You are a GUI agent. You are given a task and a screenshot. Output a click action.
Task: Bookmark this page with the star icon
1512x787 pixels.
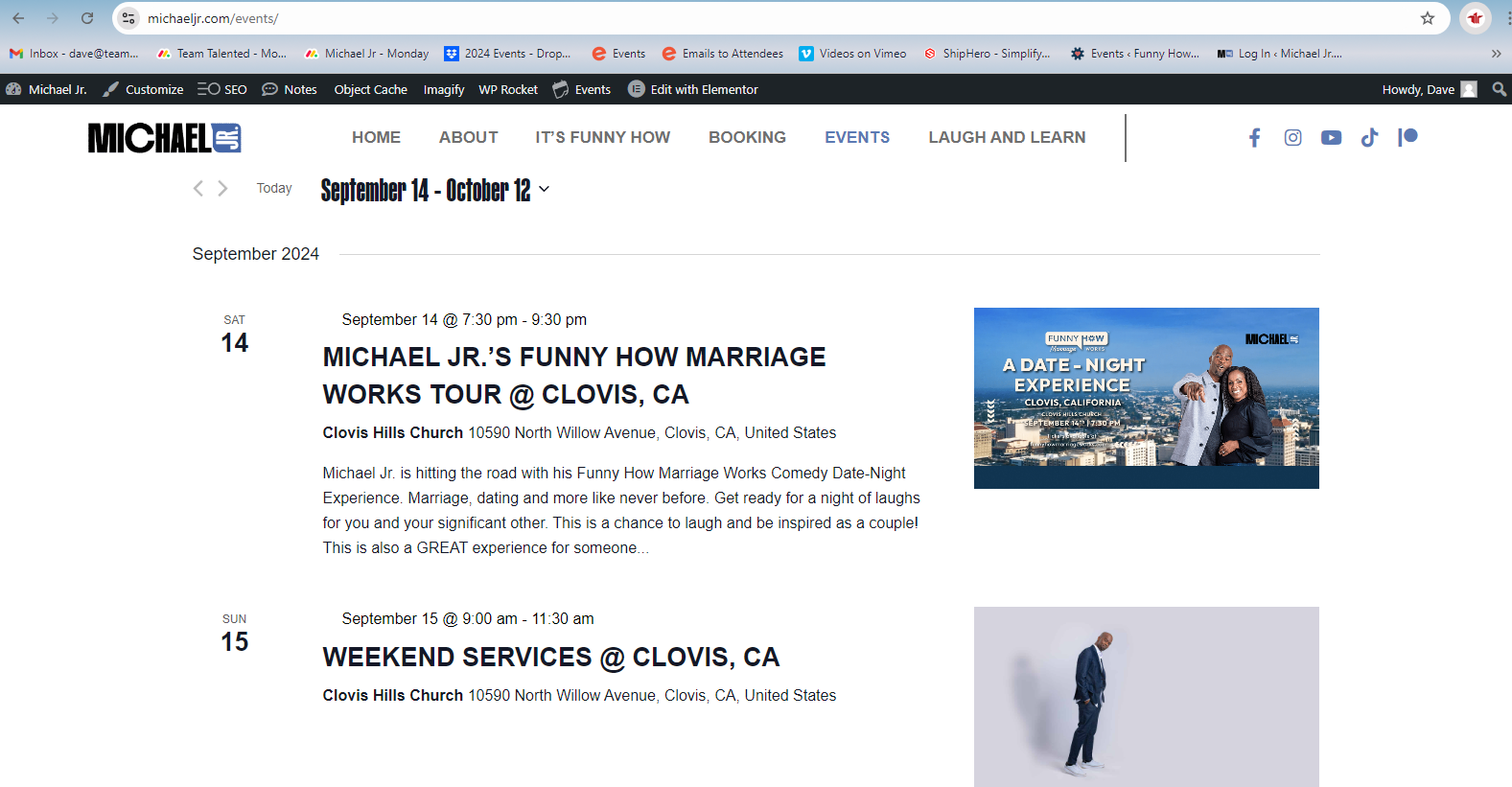(1428, 18)
